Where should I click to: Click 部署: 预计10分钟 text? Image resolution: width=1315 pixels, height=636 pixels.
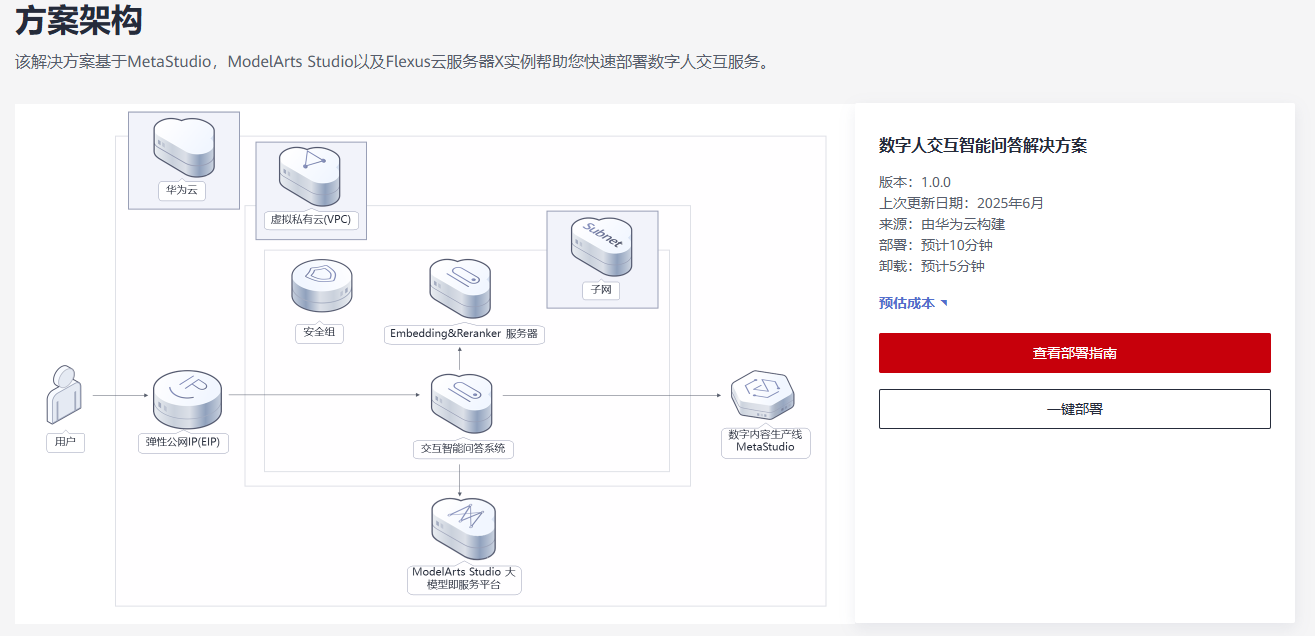coord(936,245)
